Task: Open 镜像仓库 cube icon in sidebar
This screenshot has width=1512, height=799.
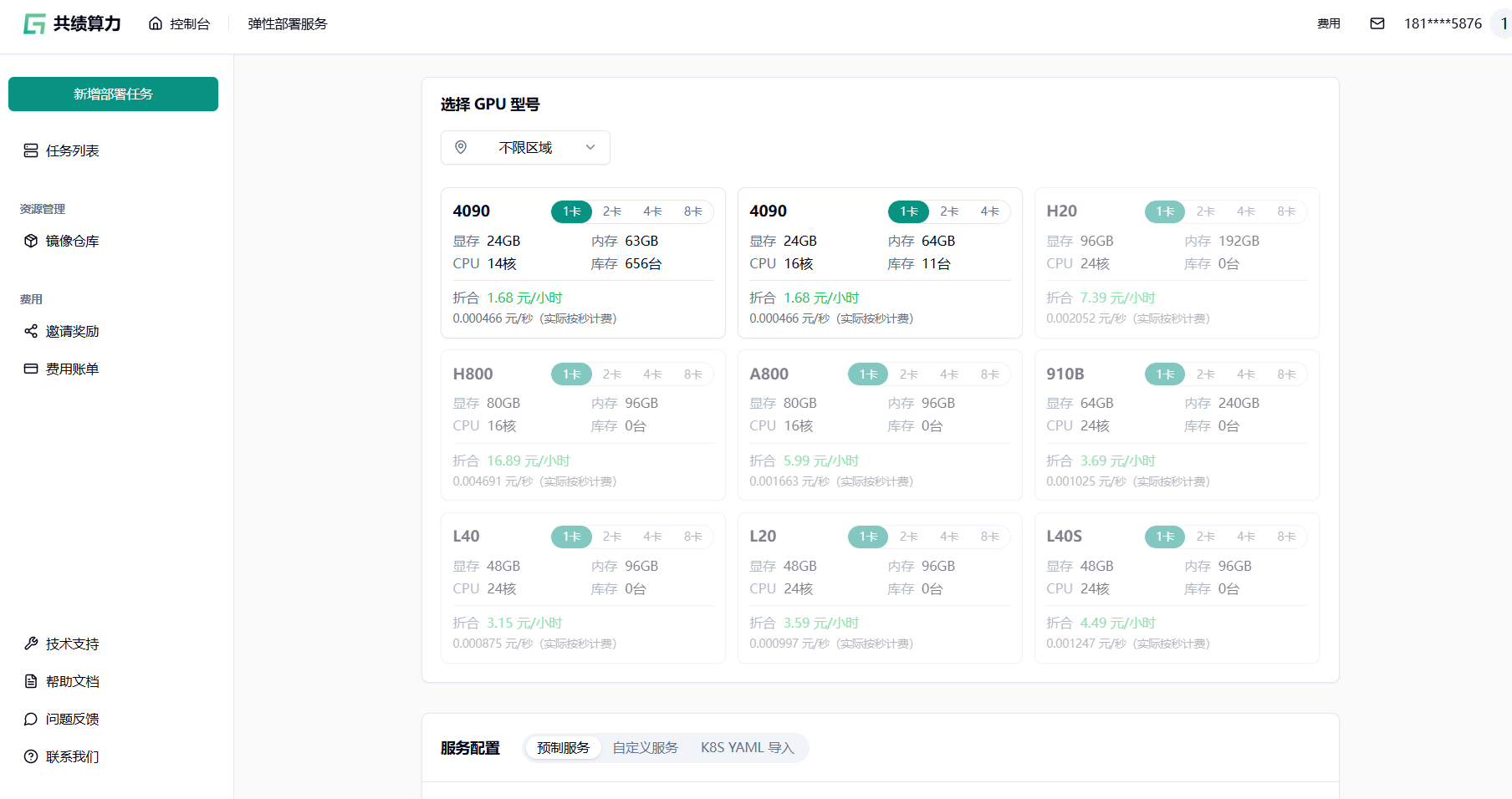Action: (x=31, y=241)
